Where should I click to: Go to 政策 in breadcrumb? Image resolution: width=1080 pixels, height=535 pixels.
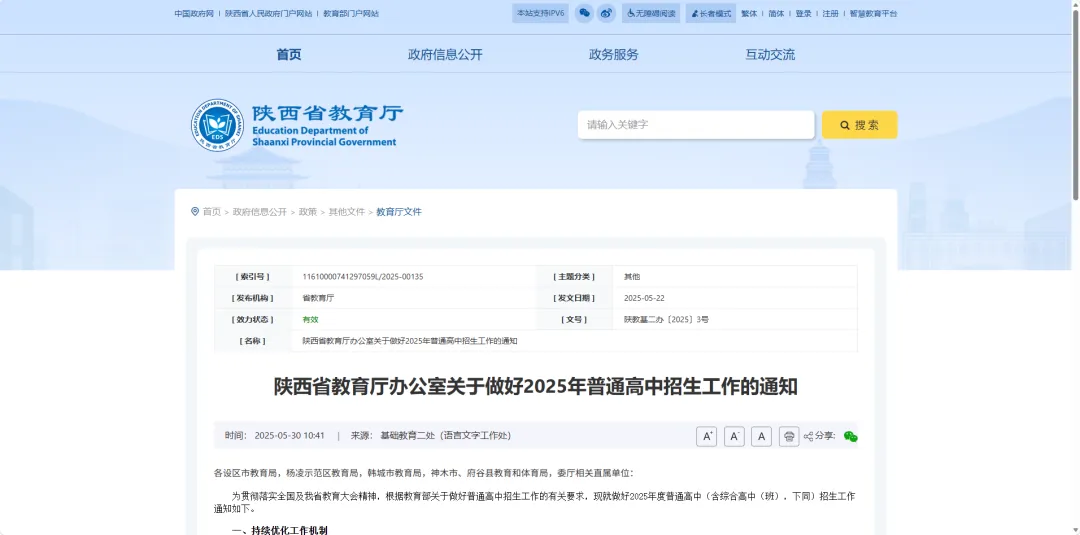click(307, 212)
